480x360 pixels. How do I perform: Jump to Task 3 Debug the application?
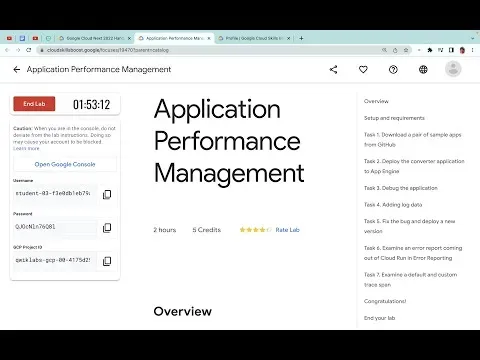click(x=401, y=188)
